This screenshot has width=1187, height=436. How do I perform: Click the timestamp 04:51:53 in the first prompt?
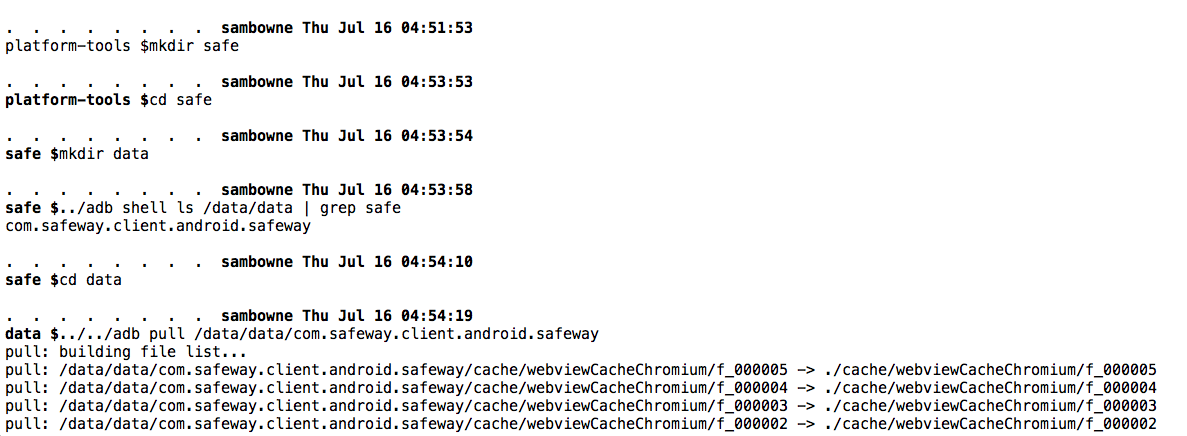tap(439, 27)
